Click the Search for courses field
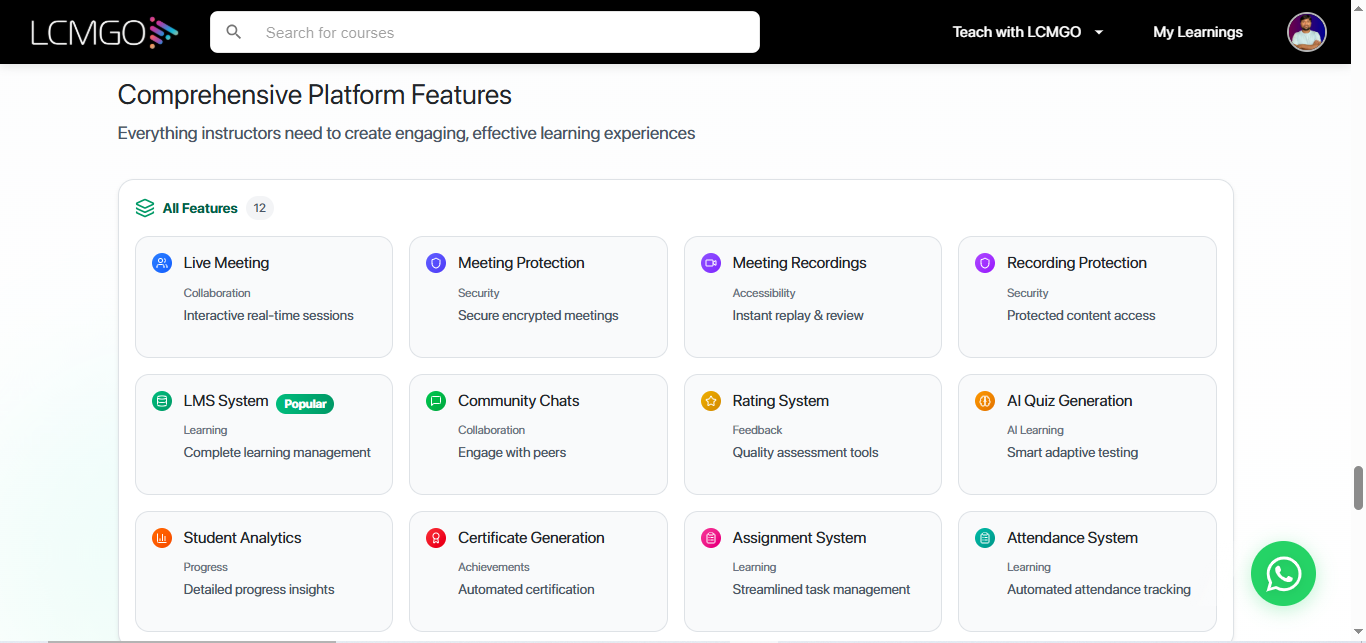 point(500,32)
